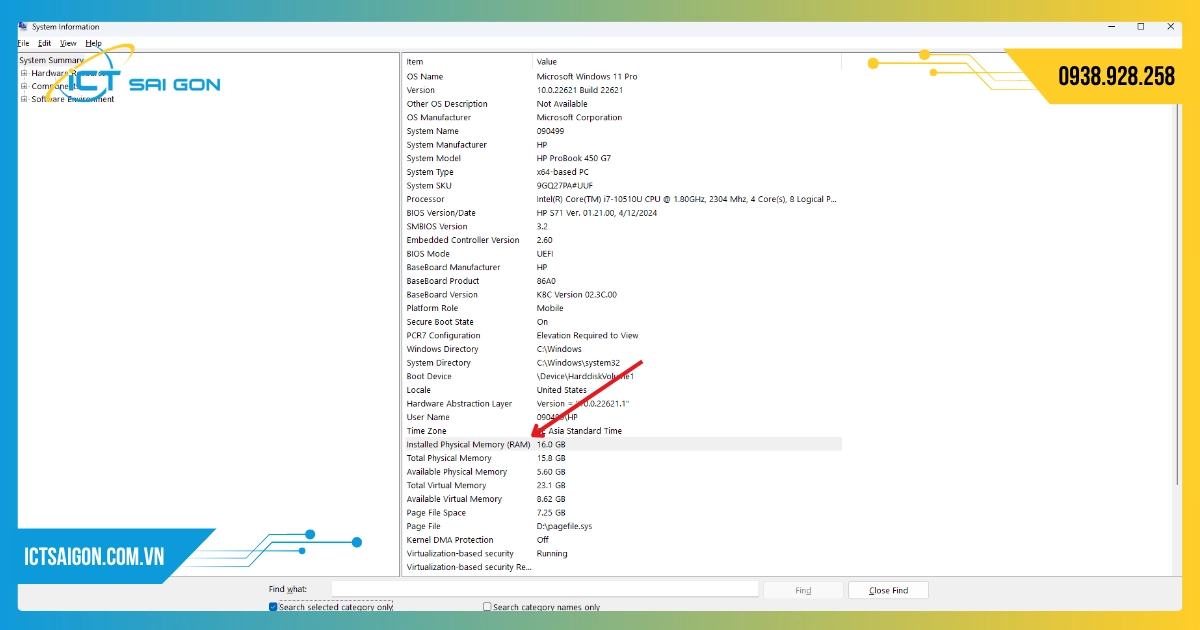The image size is (1200, 630).
Task: Select the Secure Boot State item label
Action: [x=440, y=322]
